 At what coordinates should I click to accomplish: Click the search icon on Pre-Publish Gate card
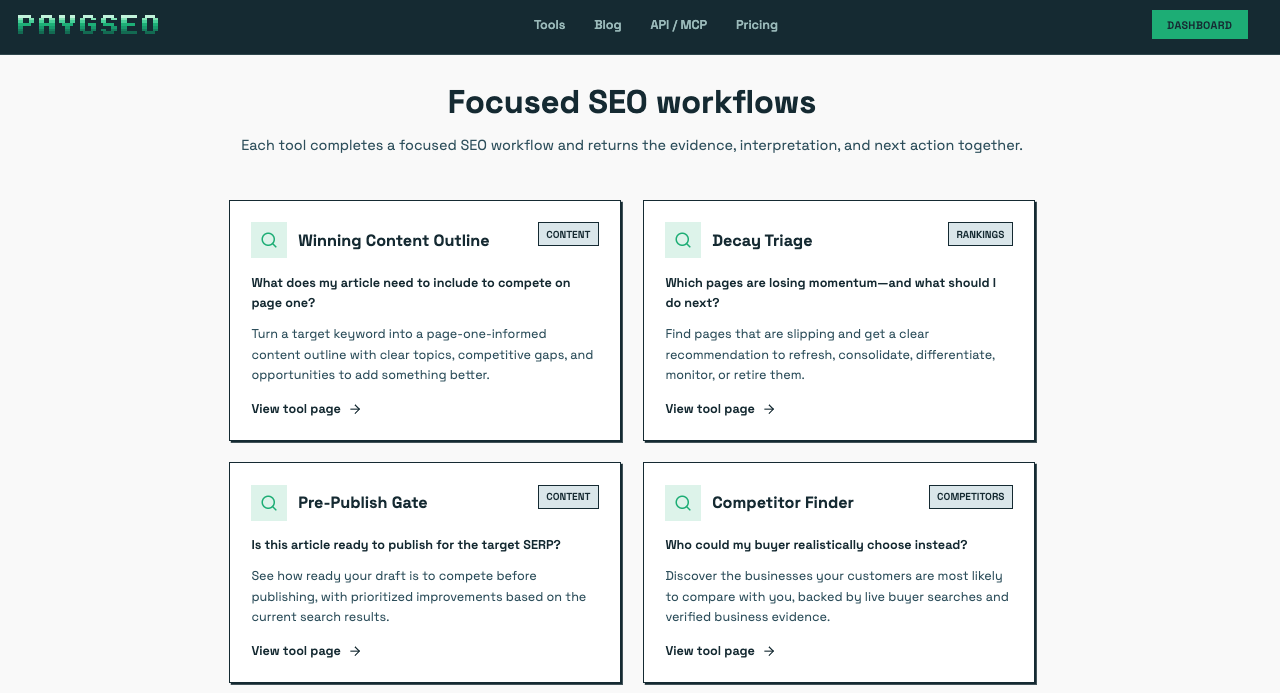coord(269,503)
